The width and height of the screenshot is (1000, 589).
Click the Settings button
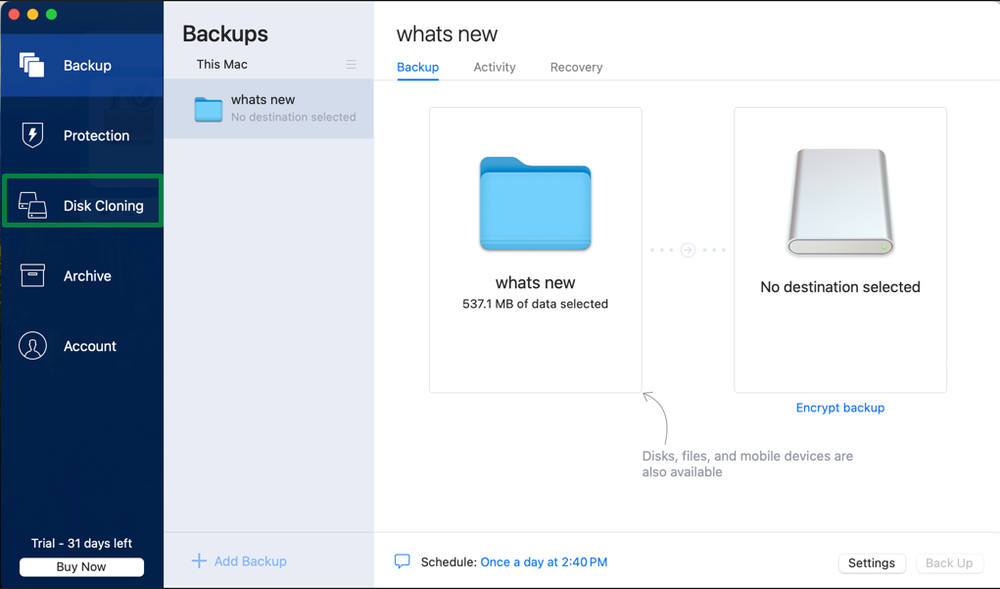871,563
